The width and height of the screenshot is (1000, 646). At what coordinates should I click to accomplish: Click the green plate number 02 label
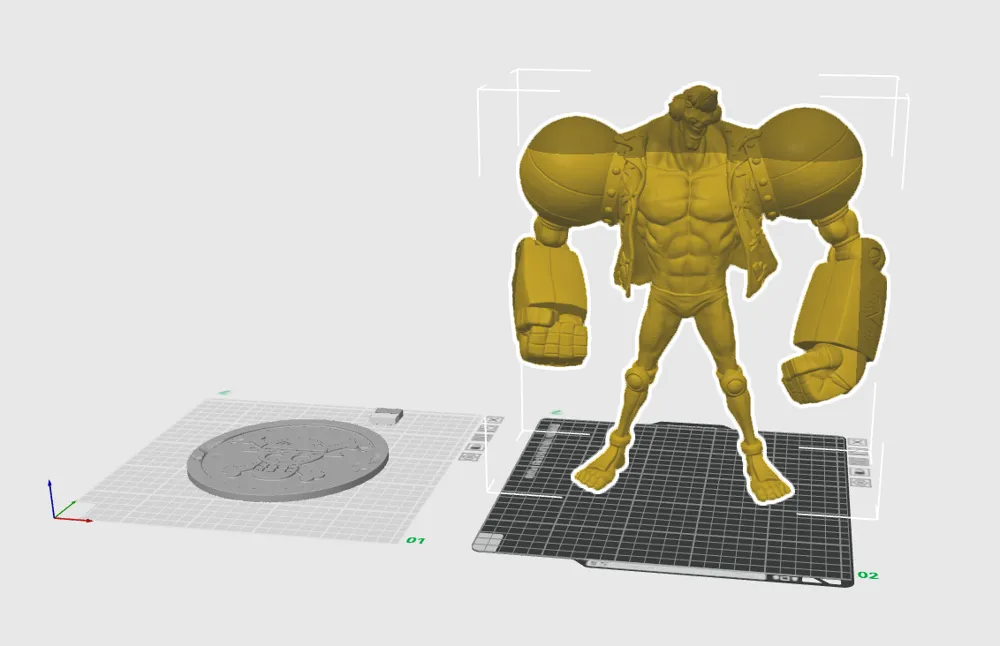pyautogui.click(x=868, y=575)
